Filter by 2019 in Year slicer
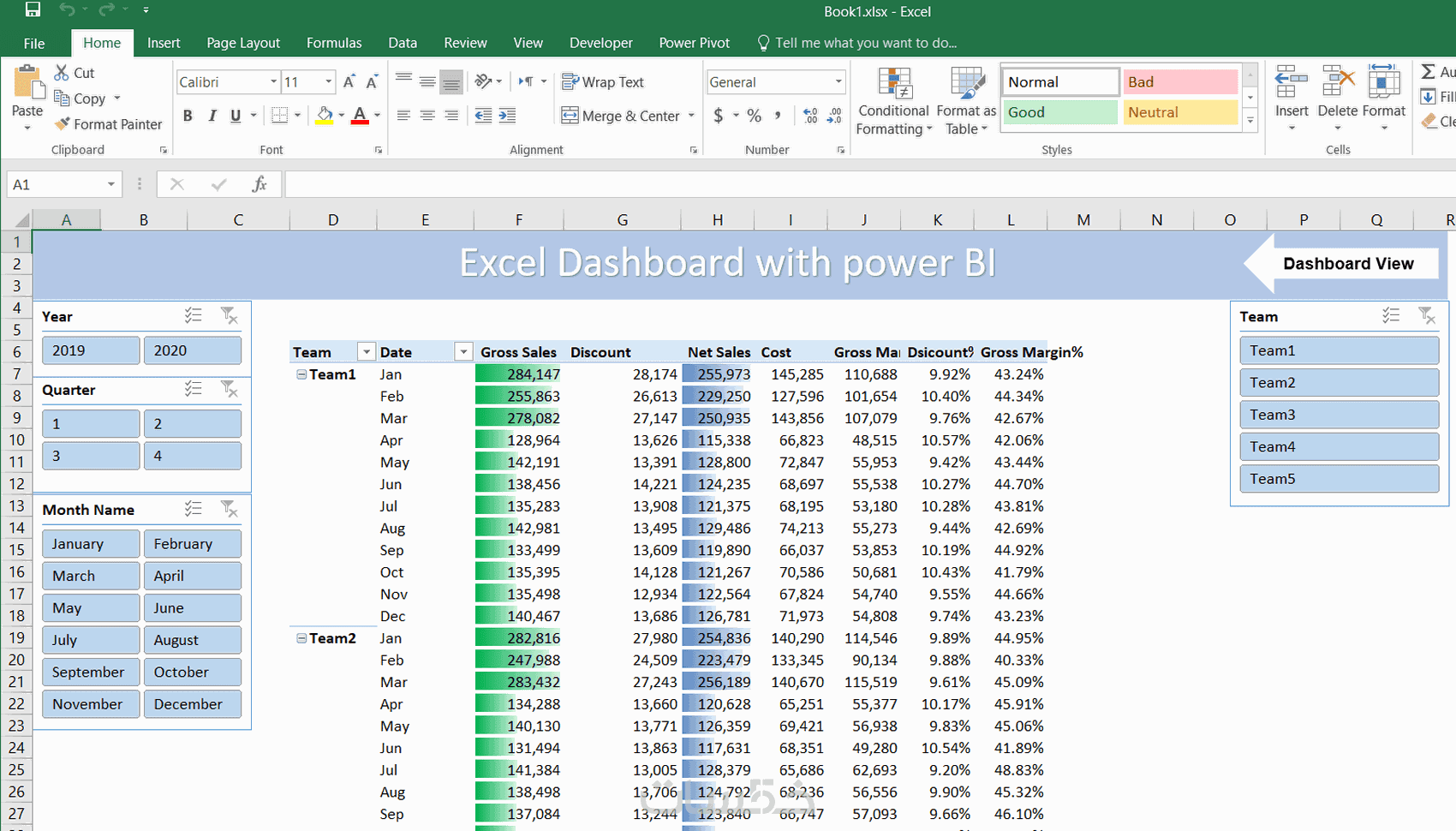The image size is (1456, 831). tap(91, 350)
